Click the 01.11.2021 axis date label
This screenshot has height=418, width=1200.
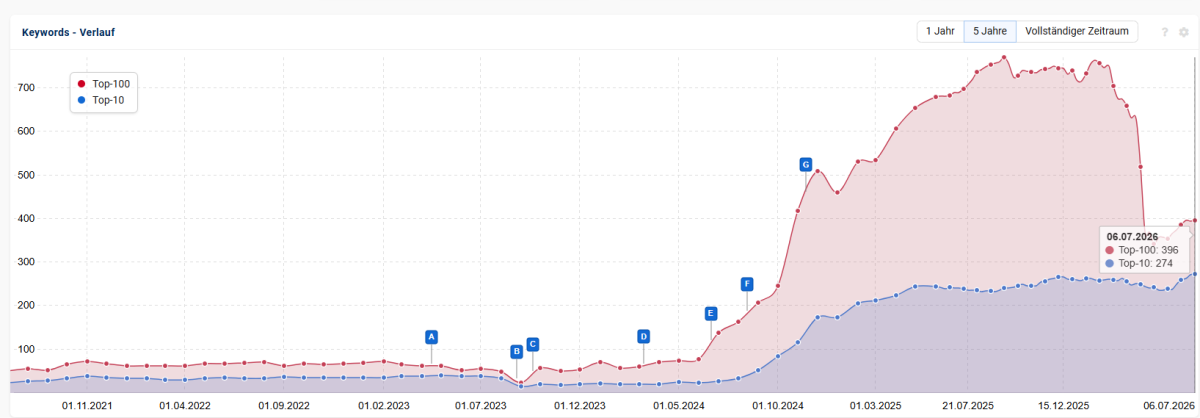click(x=87, y=406)
